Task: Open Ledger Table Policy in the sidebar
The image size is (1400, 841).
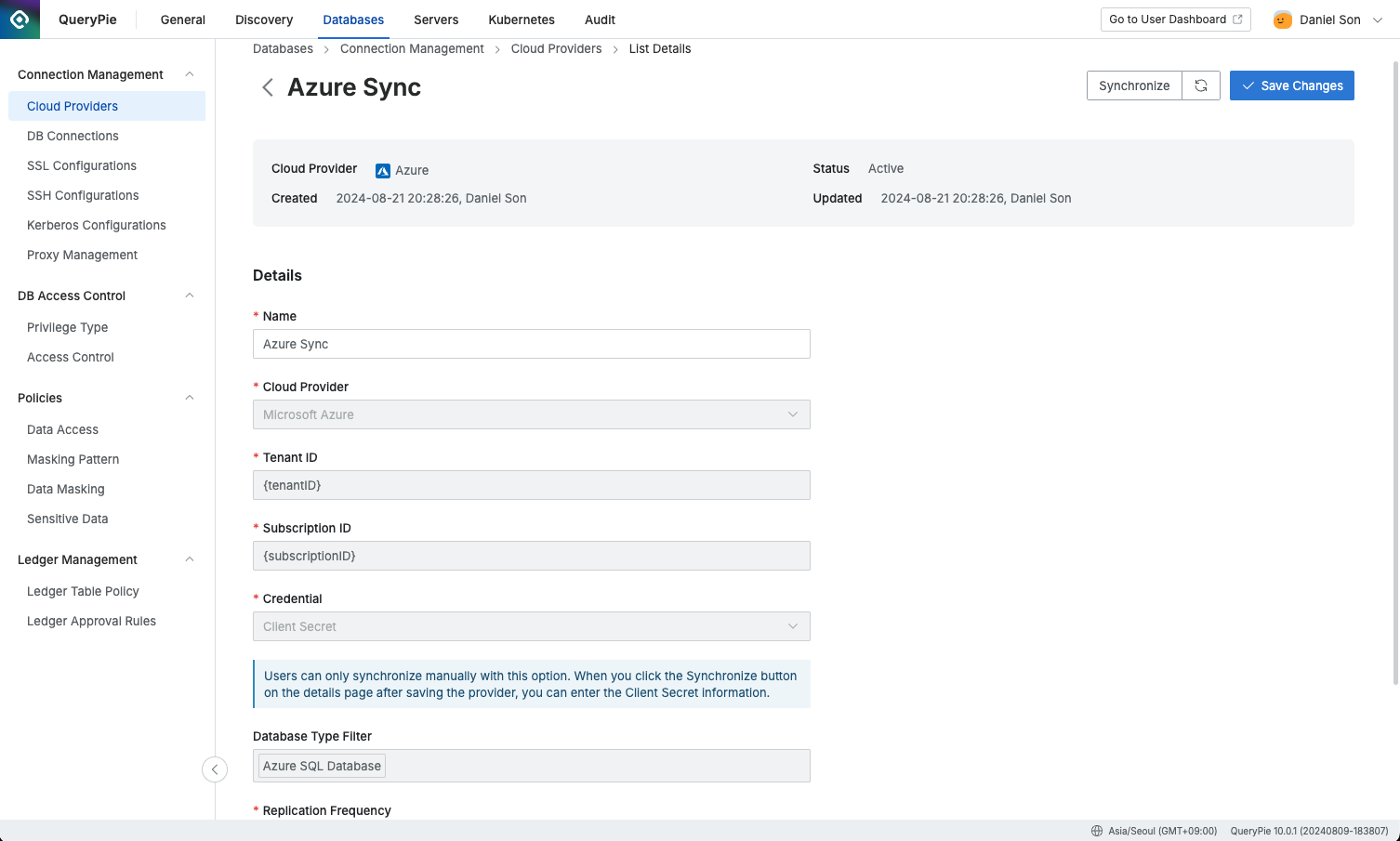Action: coord(107,591)
